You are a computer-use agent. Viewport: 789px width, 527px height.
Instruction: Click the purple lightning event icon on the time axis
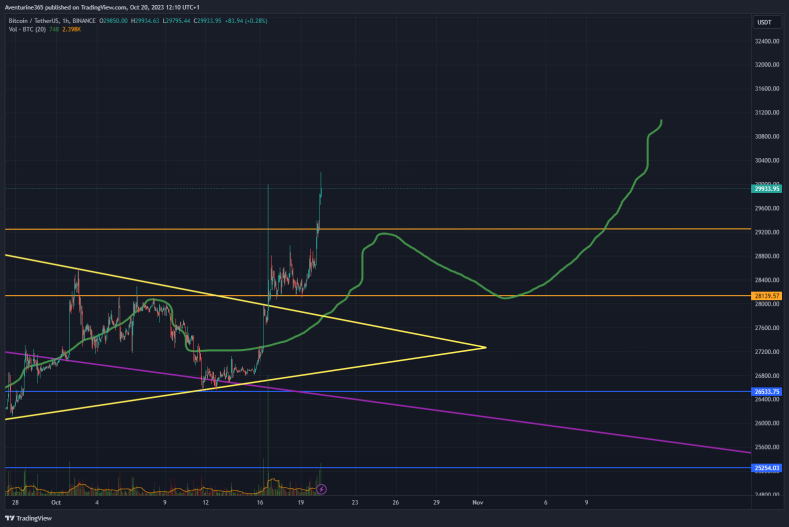[x=322, y=489]
